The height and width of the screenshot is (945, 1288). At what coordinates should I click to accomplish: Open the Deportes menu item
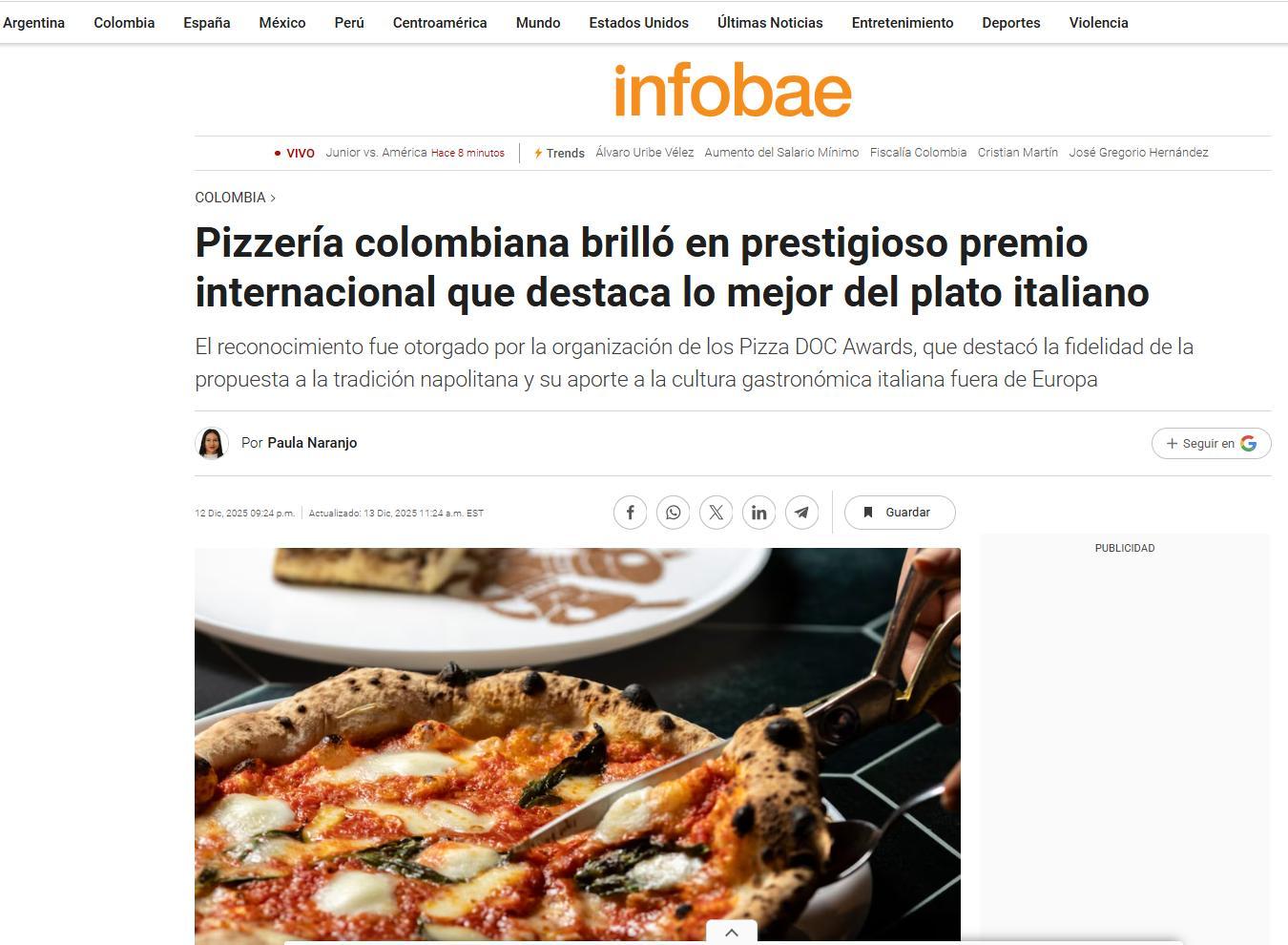coord(1011,23)
